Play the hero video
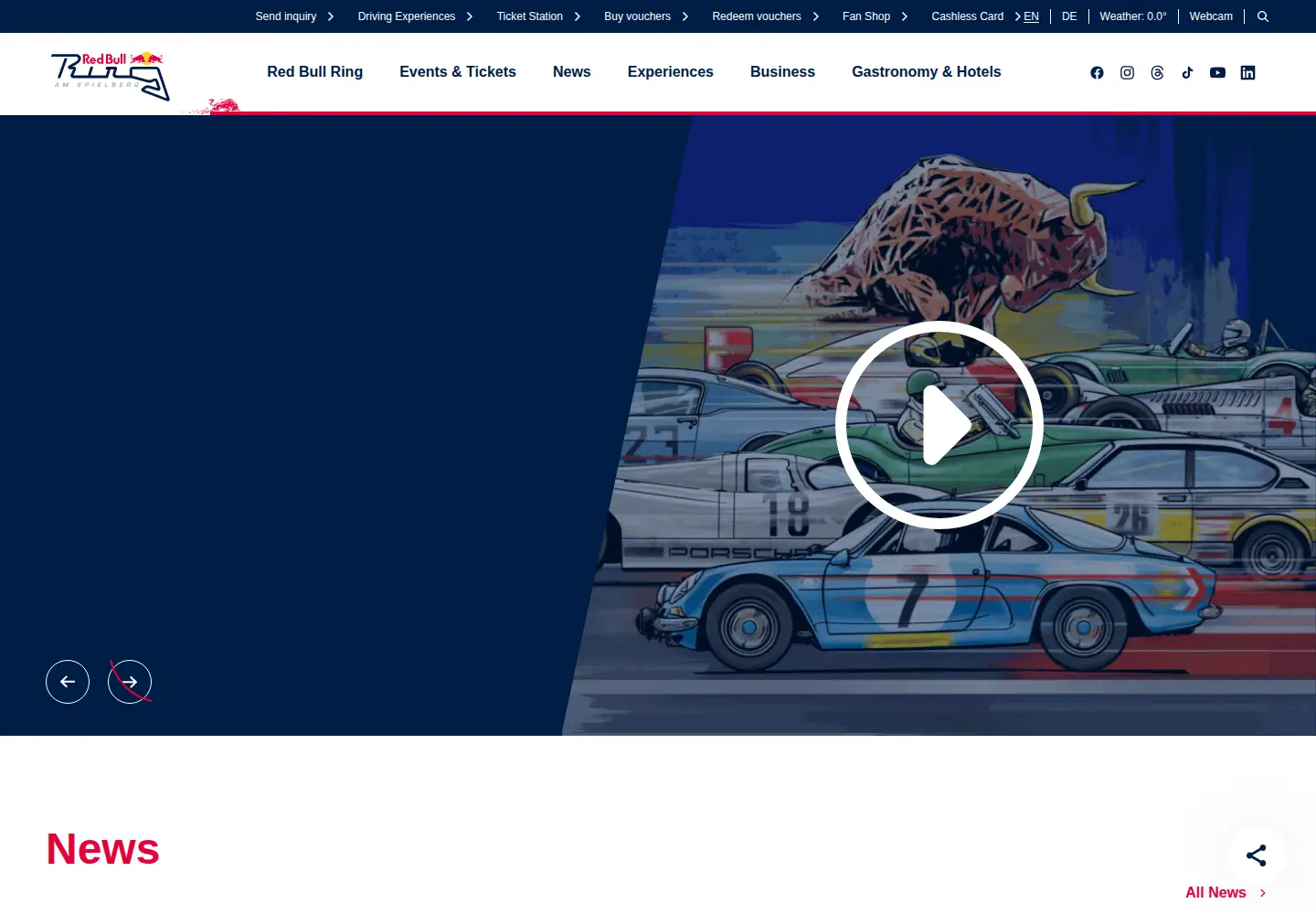 click(x=939, y=425)
